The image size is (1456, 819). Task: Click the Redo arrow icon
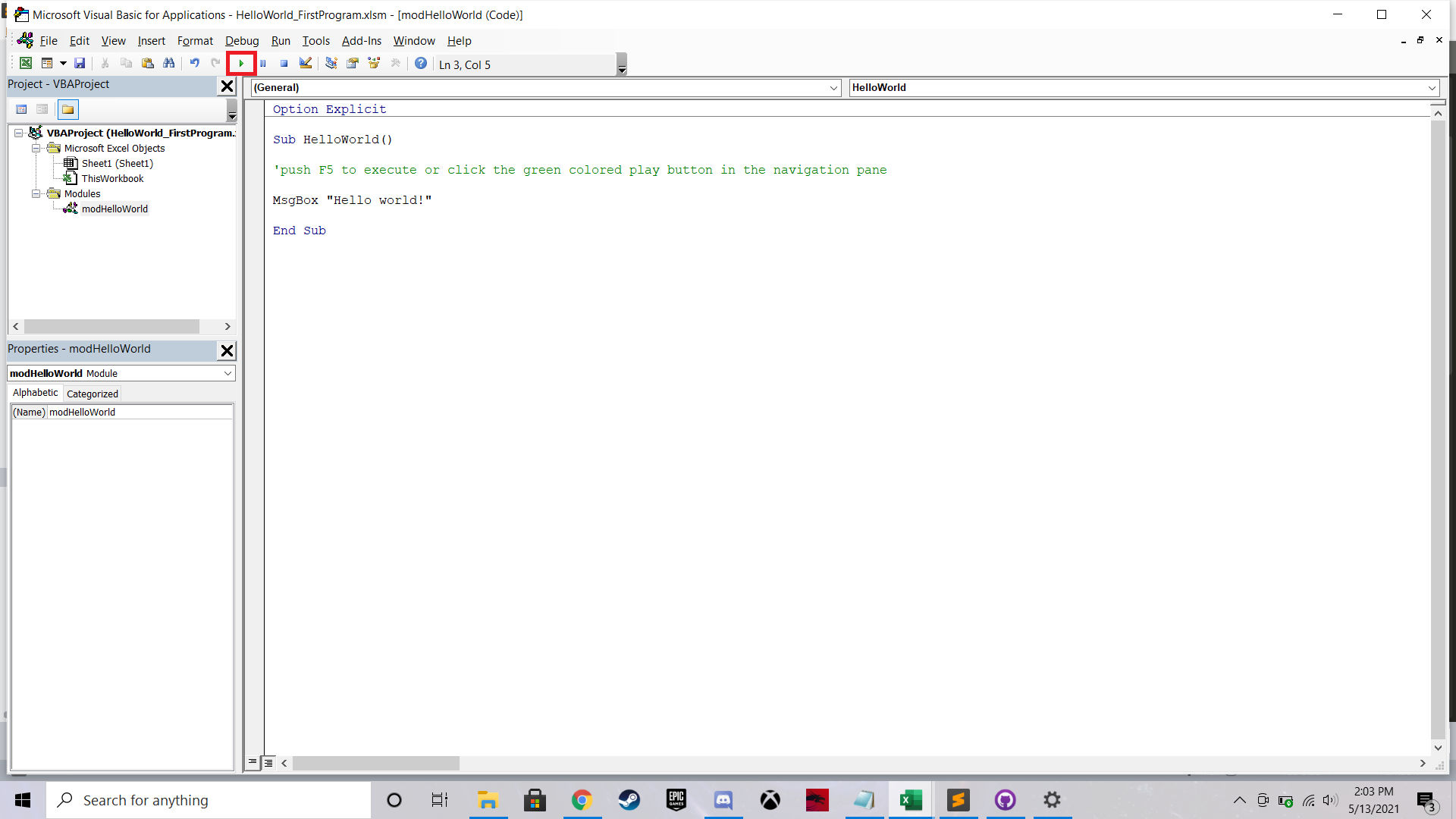216,64
